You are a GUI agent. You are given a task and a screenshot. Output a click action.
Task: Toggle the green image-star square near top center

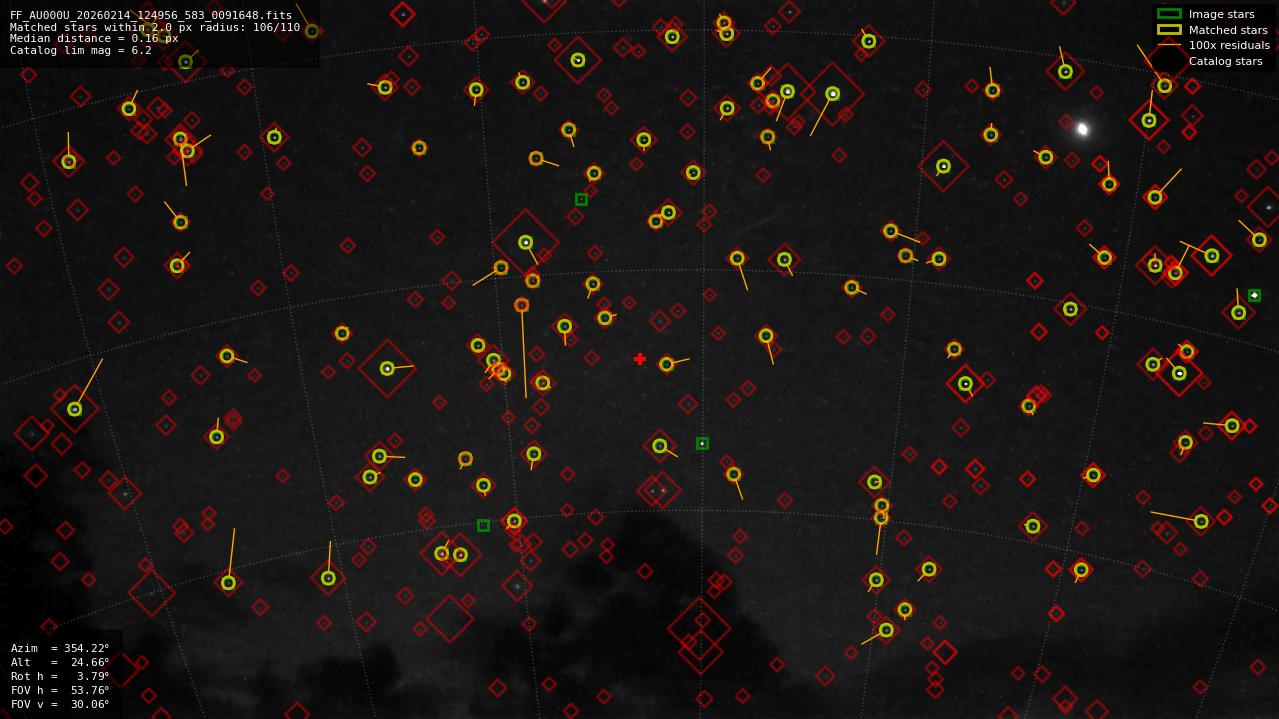click(581, 199)
